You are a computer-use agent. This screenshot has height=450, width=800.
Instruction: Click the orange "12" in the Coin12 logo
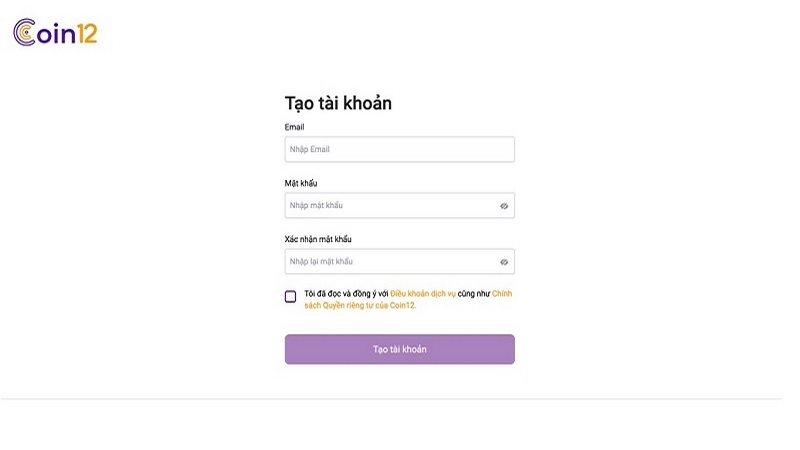[85, 33]
